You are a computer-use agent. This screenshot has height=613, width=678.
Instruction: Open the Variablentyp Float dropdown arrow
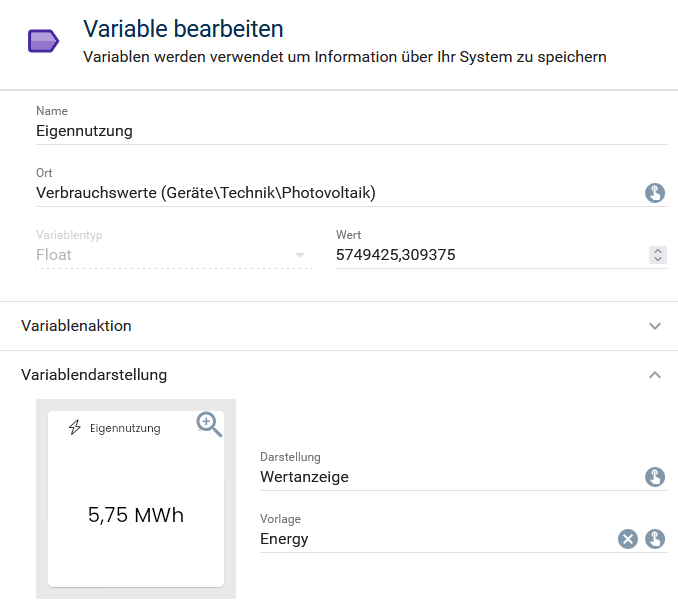click(300, 255)
